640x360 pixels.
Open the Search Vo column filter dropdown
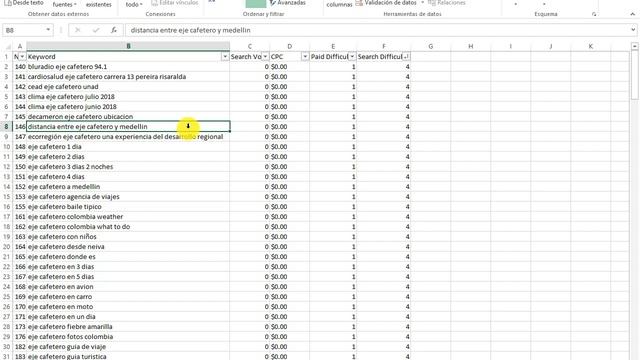265,57
